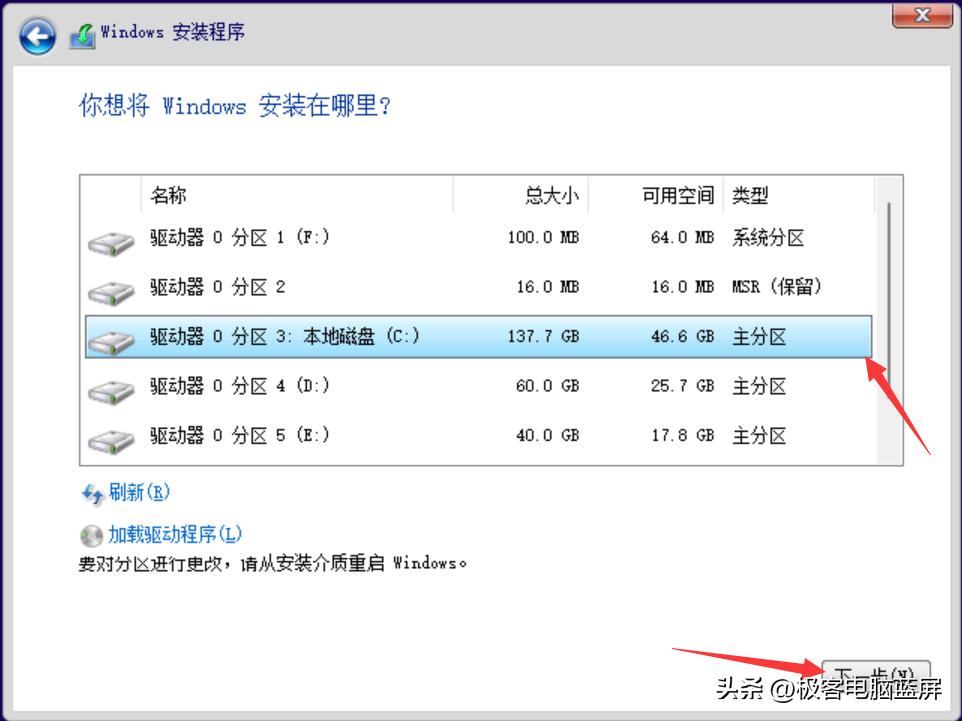This screenshot has width=962, height=721.
Task: Click the 46.6 GB free space cell
Action: pos(682,336)
